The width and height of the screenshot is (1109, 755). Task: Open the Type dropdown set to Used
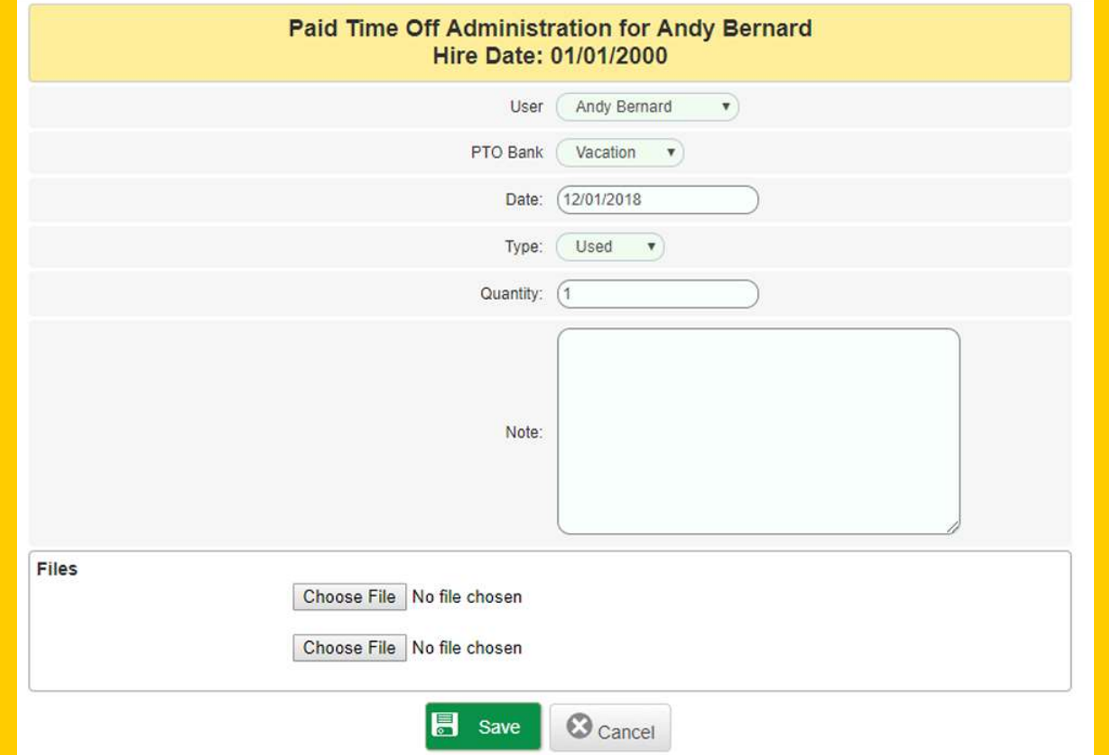(x=609, y=247)
